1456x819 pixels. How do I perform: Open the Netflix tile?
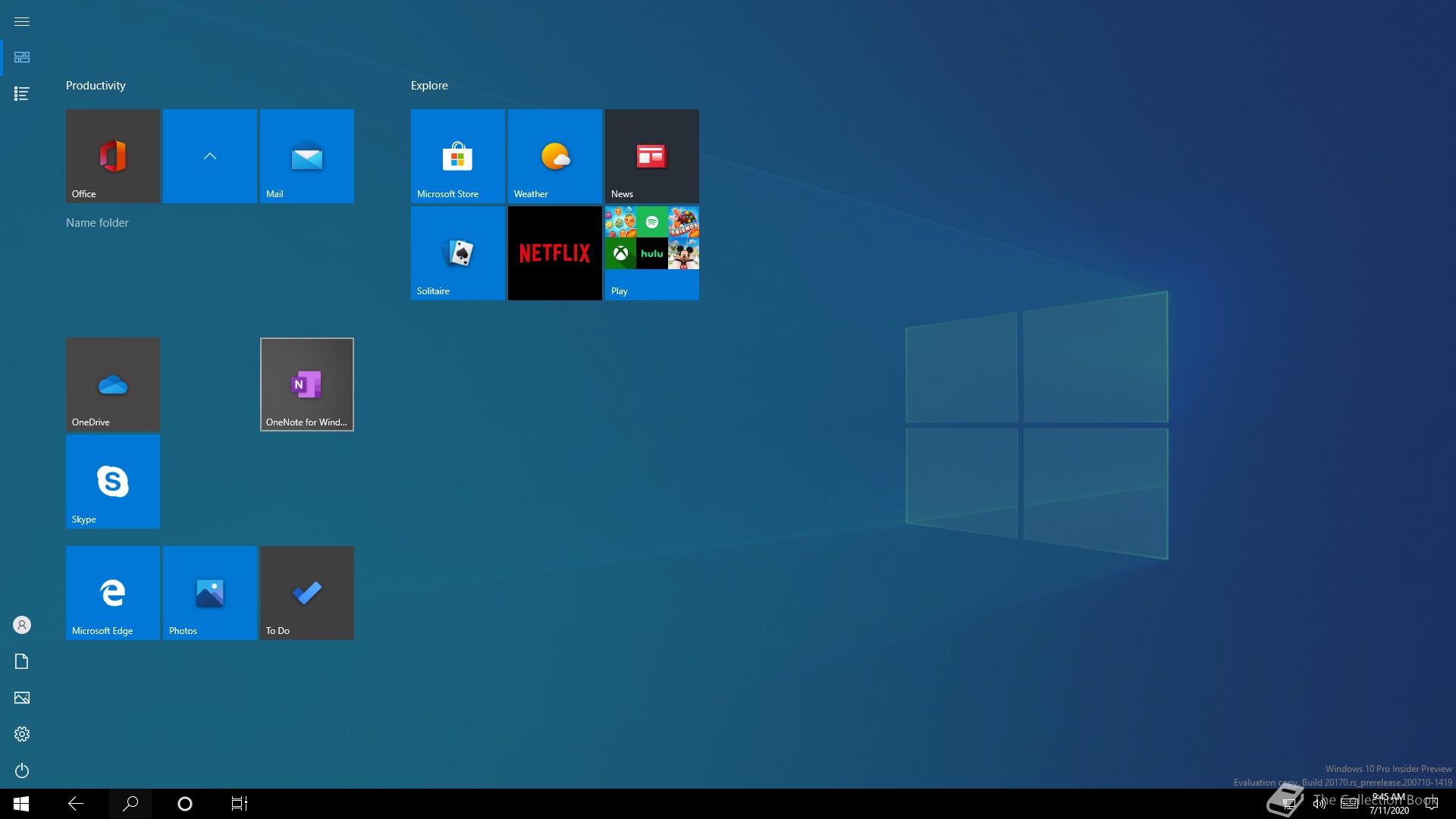(x=554, y=253)
